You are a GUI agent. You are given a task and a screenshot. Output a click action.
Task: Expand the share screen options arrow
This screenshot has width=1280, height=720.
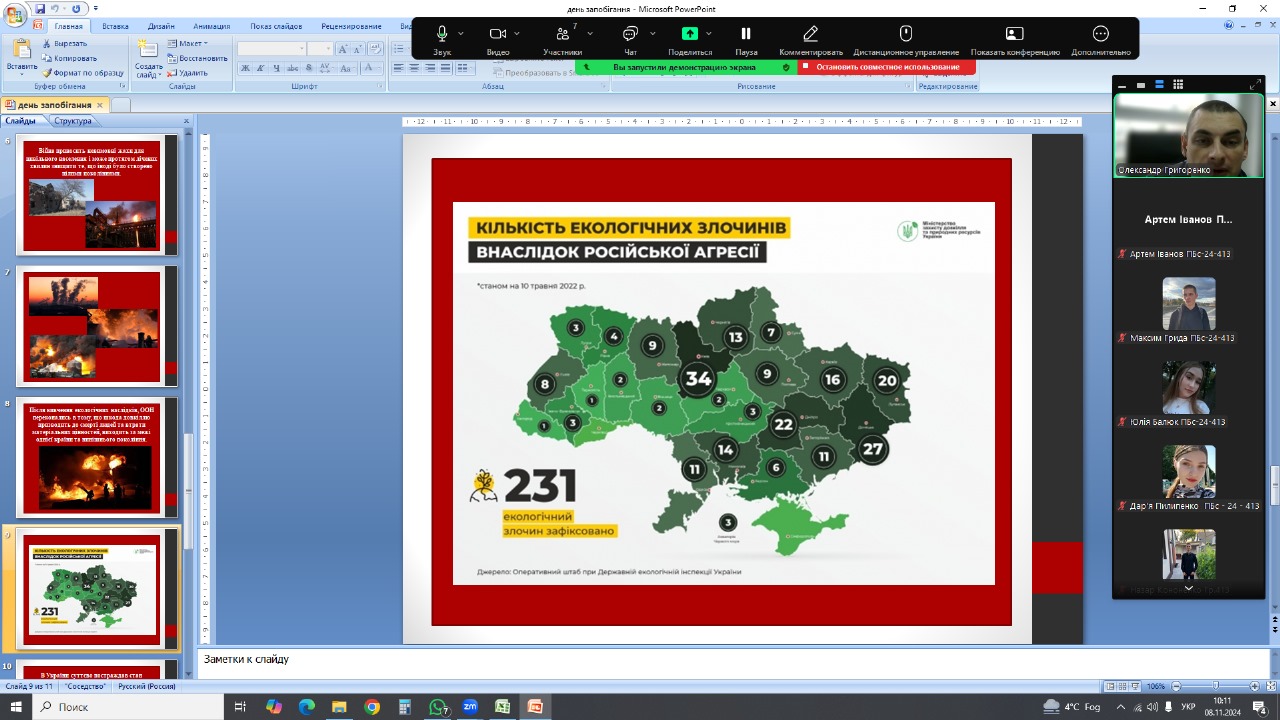[709, 34]
